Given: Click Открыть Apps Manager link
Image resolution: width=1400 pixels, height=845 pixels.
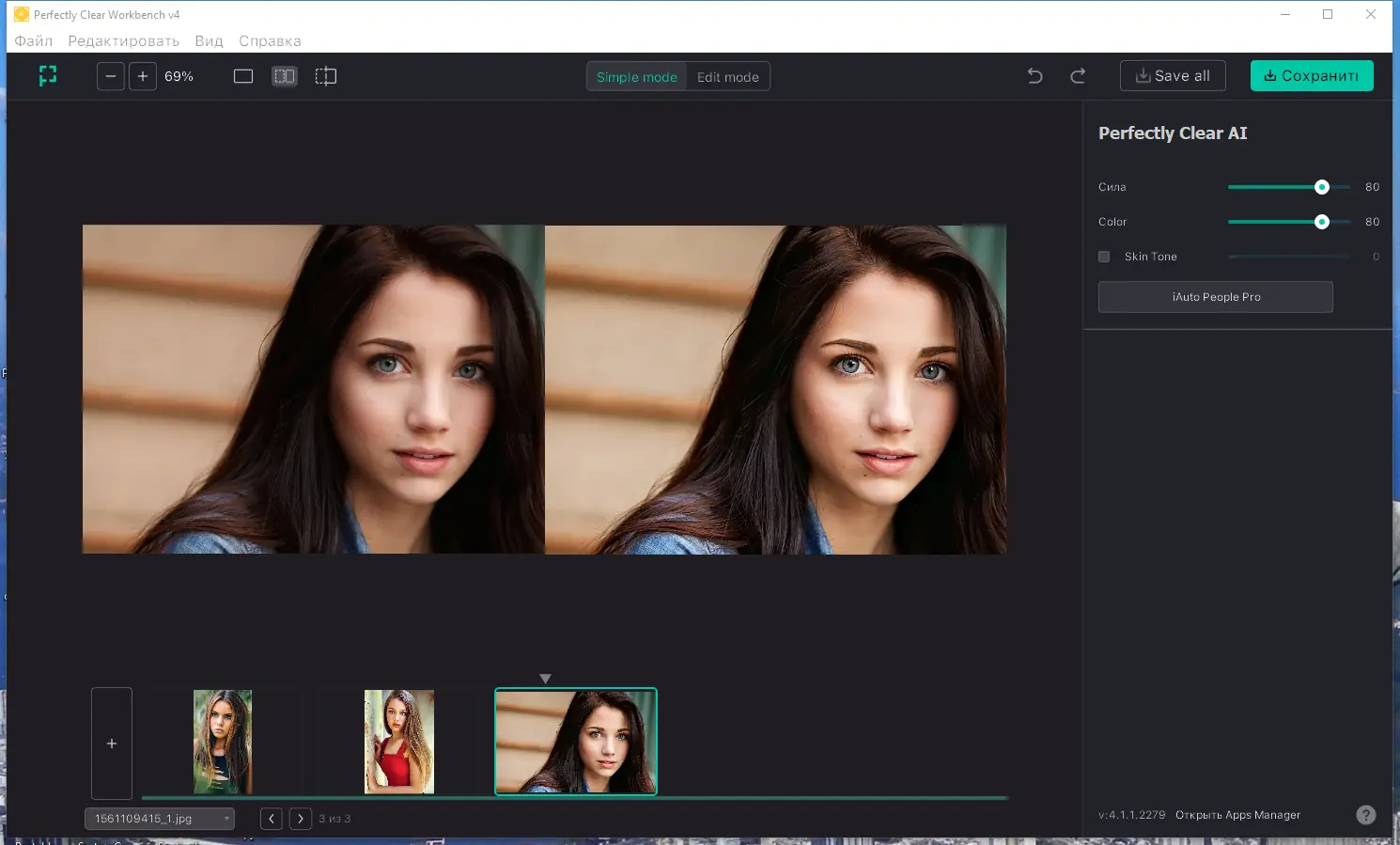Looking at the screenshot, I should (x=1237, y=815).
